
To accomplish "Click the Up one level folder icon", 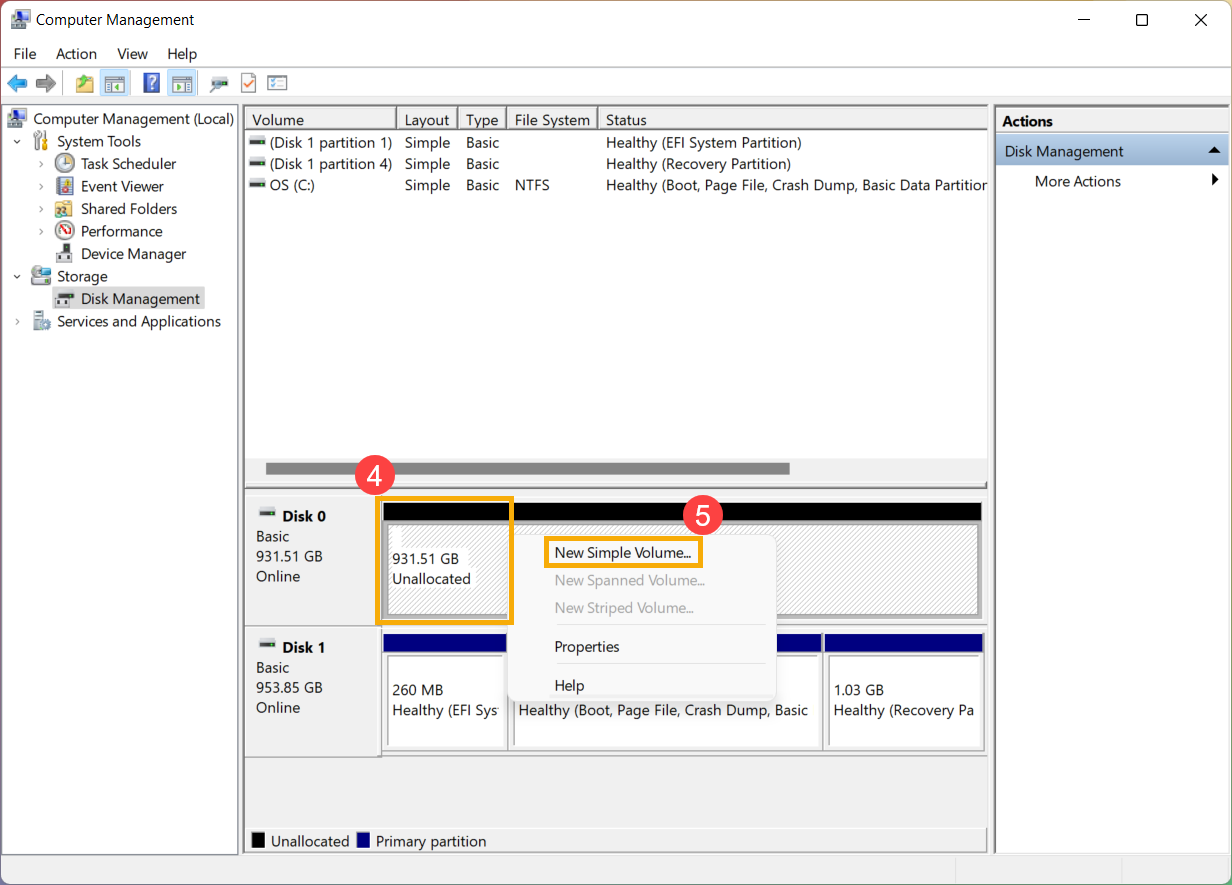I will point(85,84).
